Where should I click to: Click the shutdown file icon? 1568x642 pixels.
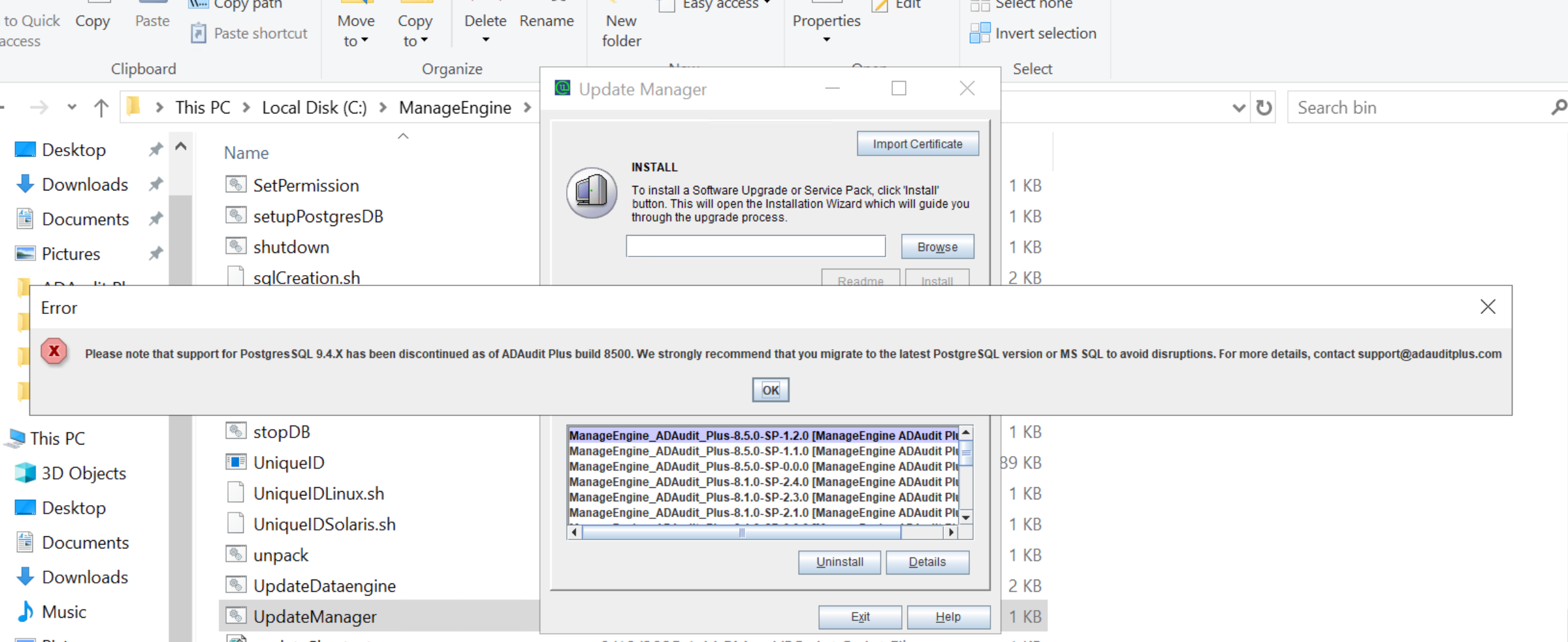coord(236,246)
